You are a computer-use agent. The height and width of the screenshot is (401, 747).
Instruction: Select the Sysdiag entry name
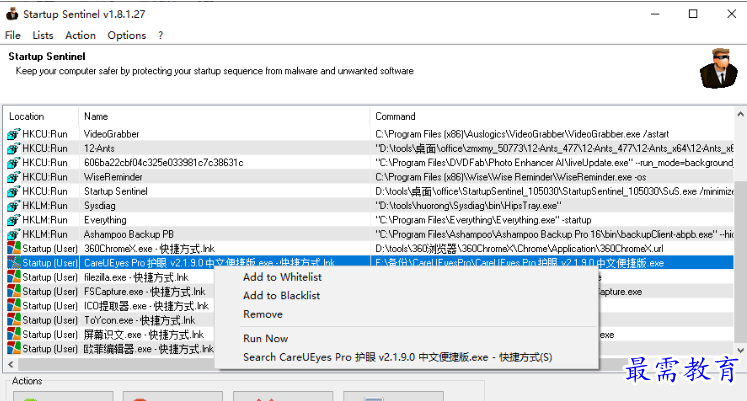pos(100,206)
